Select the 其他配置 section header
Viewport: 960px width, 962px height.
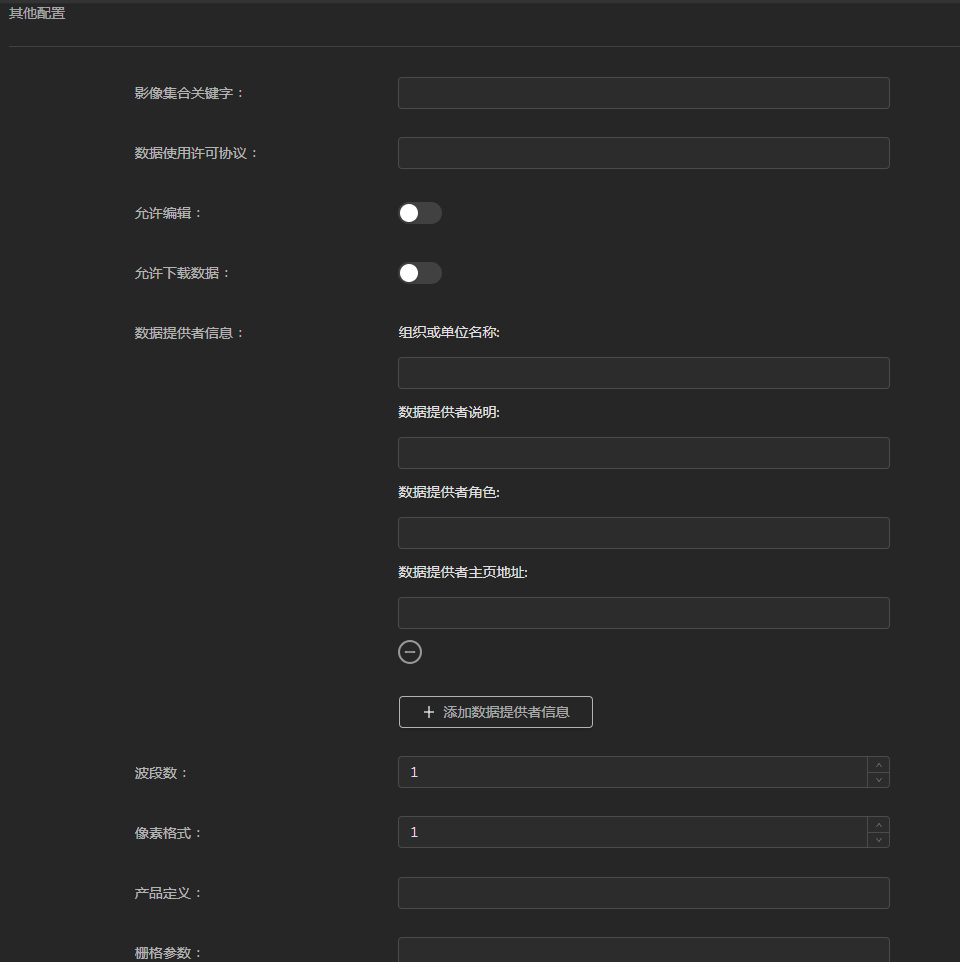point(37,14)
